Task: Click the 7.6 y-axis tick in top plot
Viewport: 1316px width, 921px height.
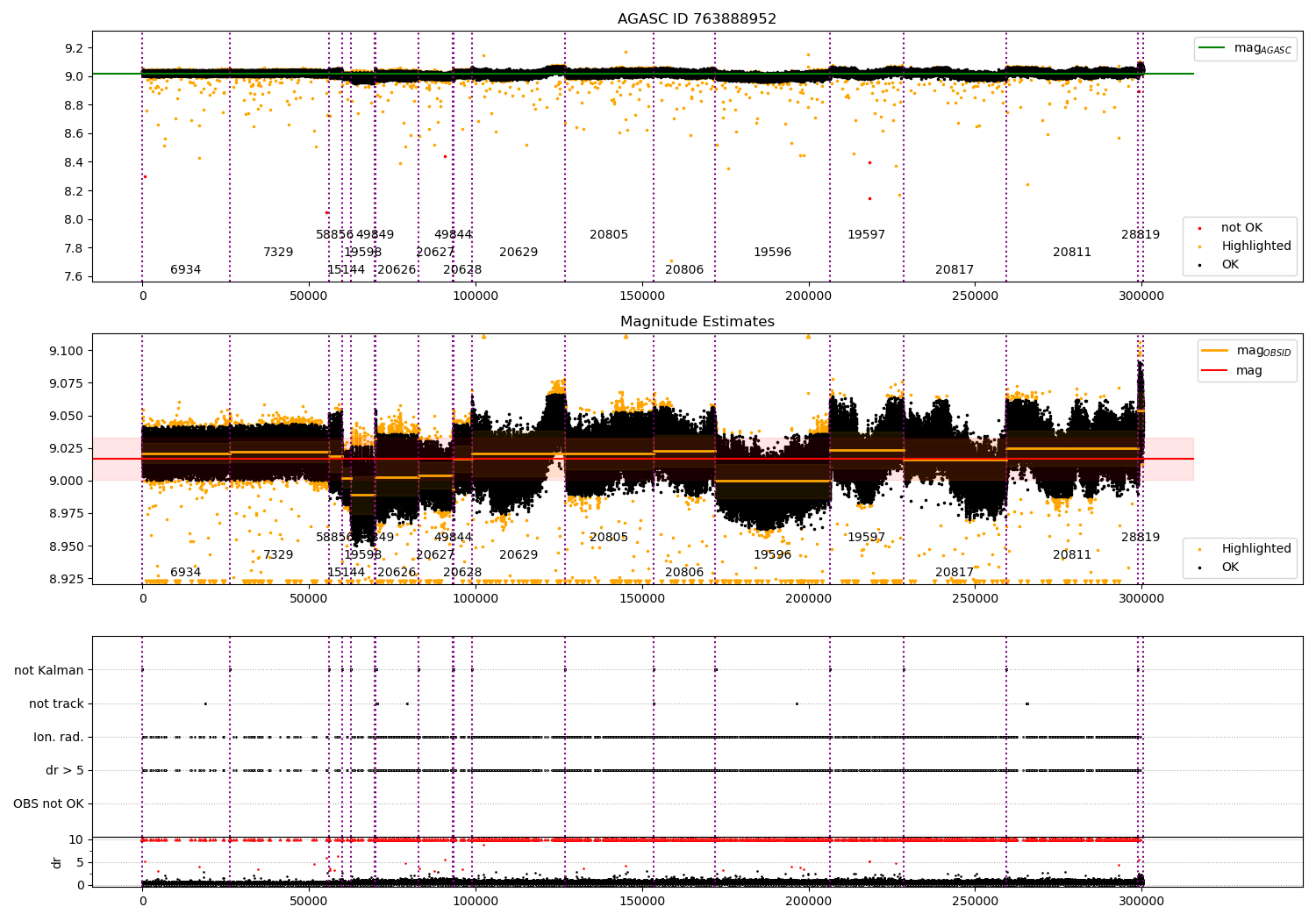Action: coord(75,277)
